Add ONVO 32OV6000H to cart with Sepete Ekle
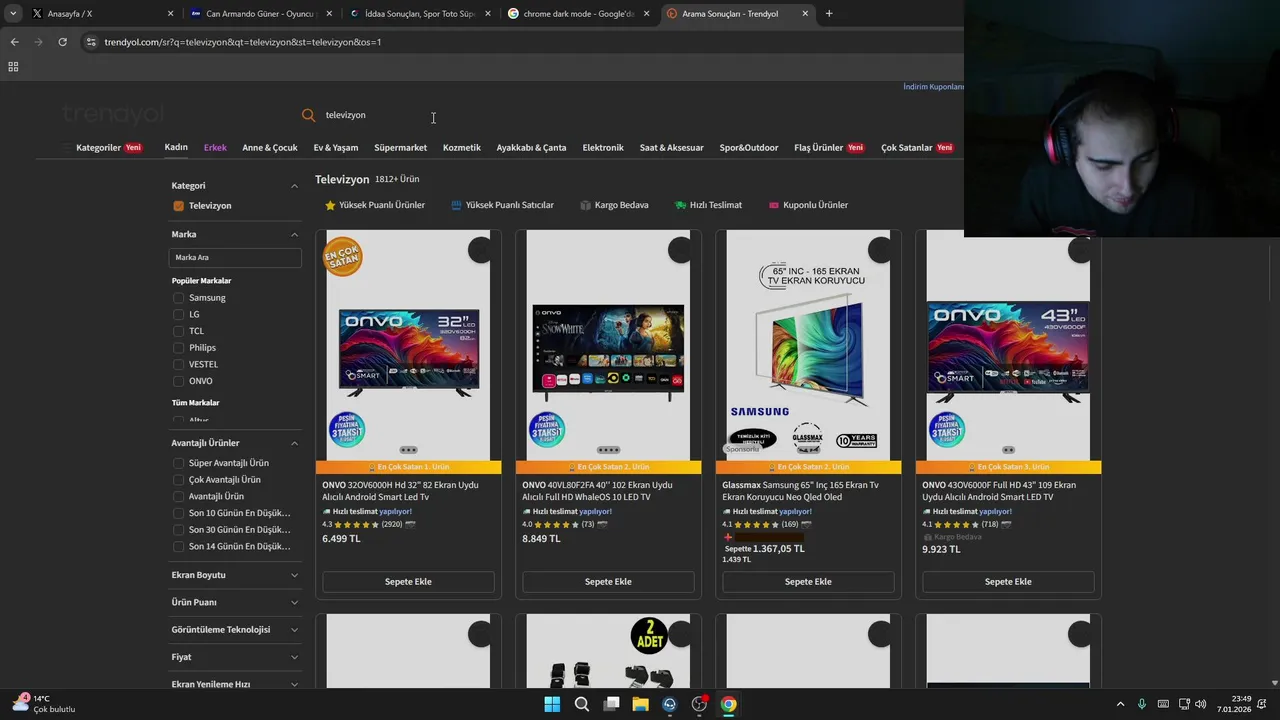 click(408, 582)
